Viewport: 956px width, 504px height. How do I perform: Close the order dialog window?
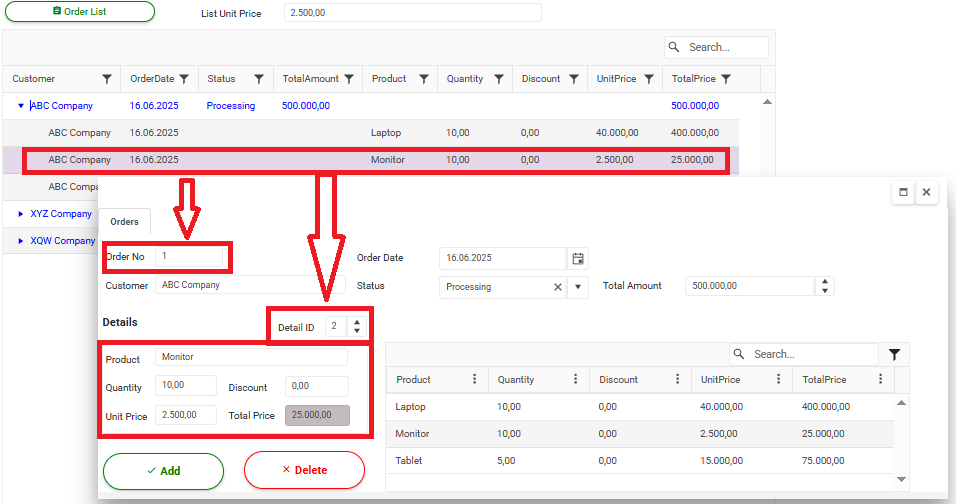(x=926, y=192)
